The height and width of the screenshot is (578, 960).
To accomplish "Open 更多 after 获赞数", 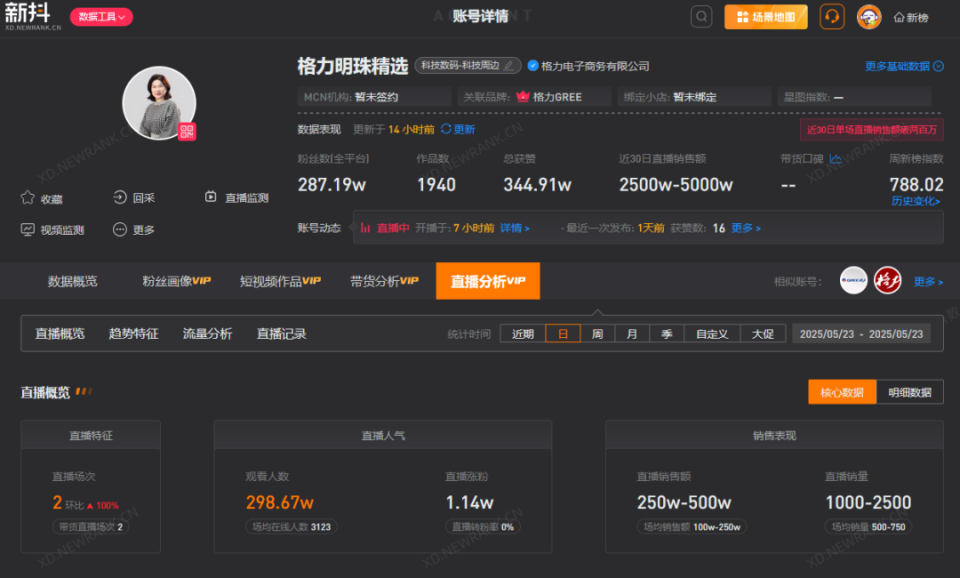I will coord(746,228).
